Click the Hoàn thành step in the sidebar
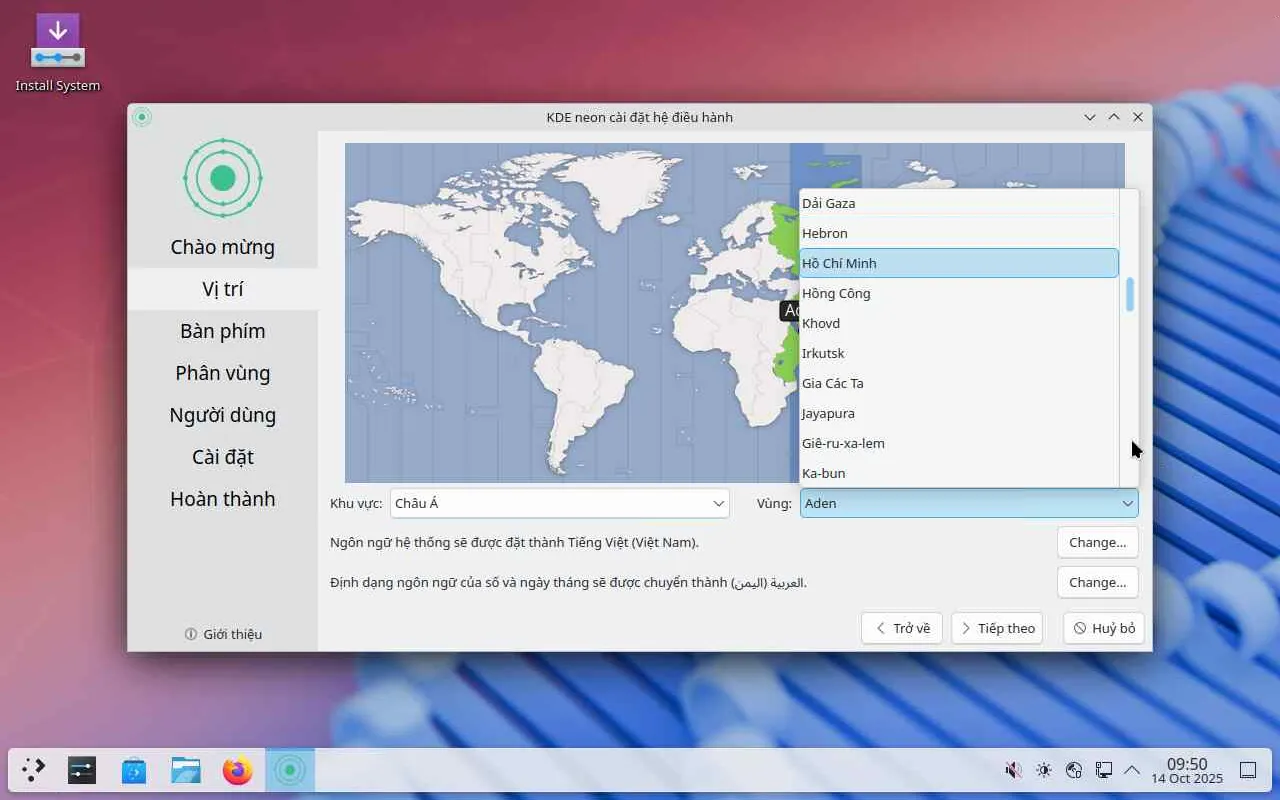The width and height of the screenshot is (1280, 800). [223, 499]
